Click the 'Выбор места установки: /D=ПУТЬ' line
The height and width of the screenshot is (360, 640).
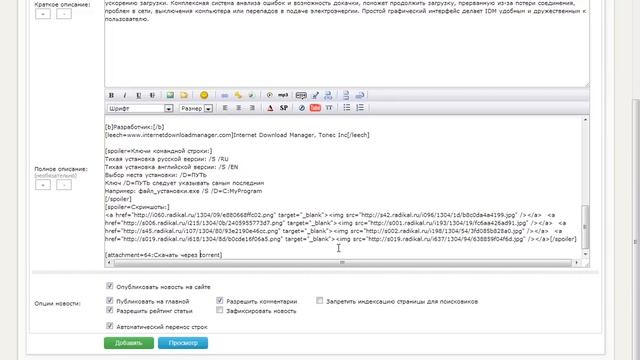156,175
